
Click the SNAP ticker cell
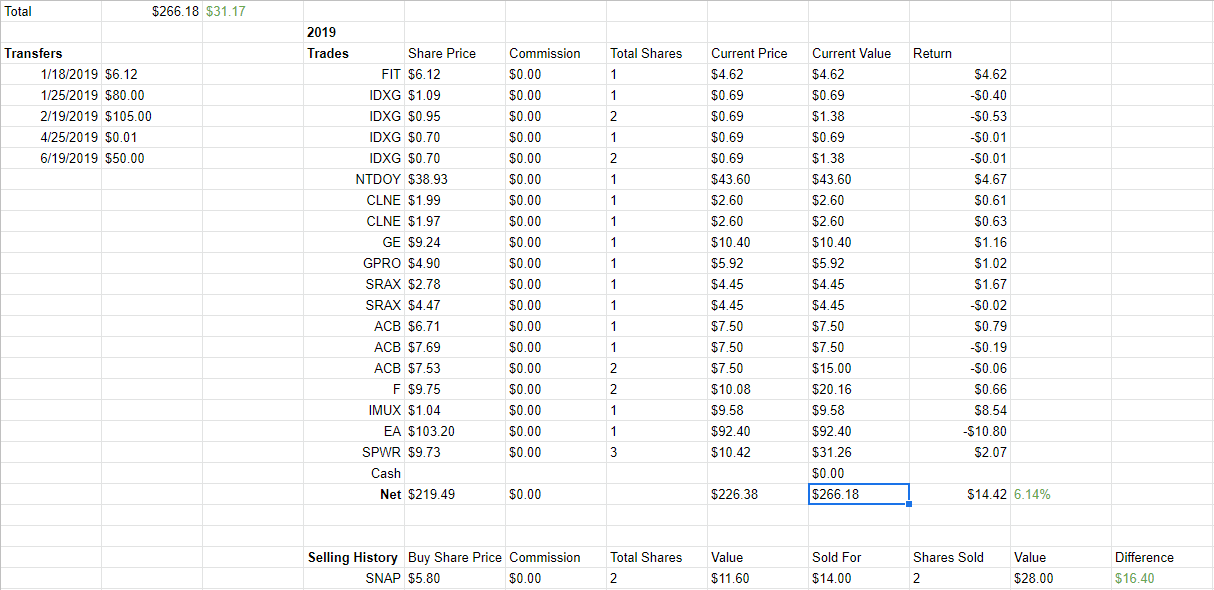(x=382, y=578)
